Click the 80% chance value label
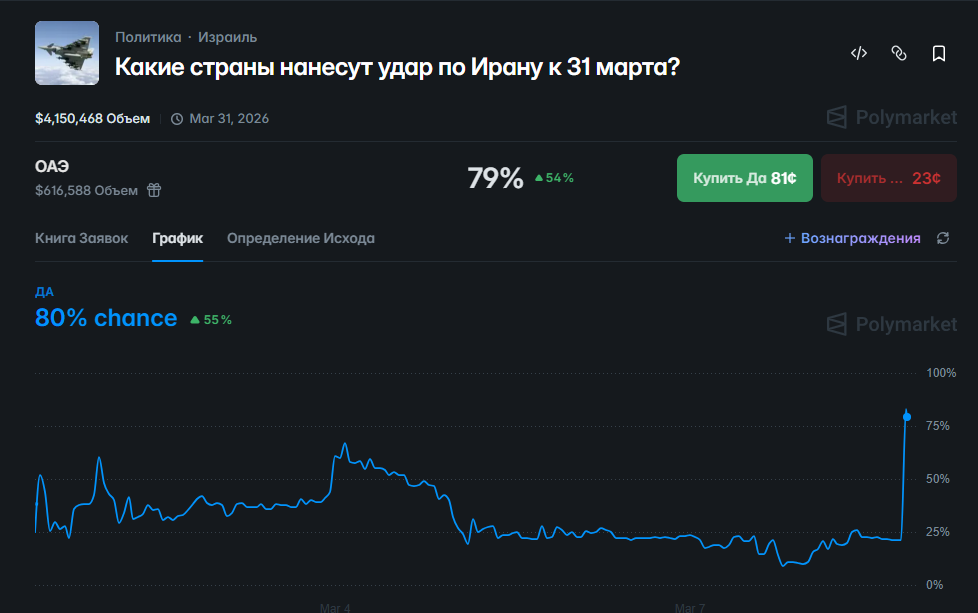Viewport: 978px width, 613px height. pos(106,318)
